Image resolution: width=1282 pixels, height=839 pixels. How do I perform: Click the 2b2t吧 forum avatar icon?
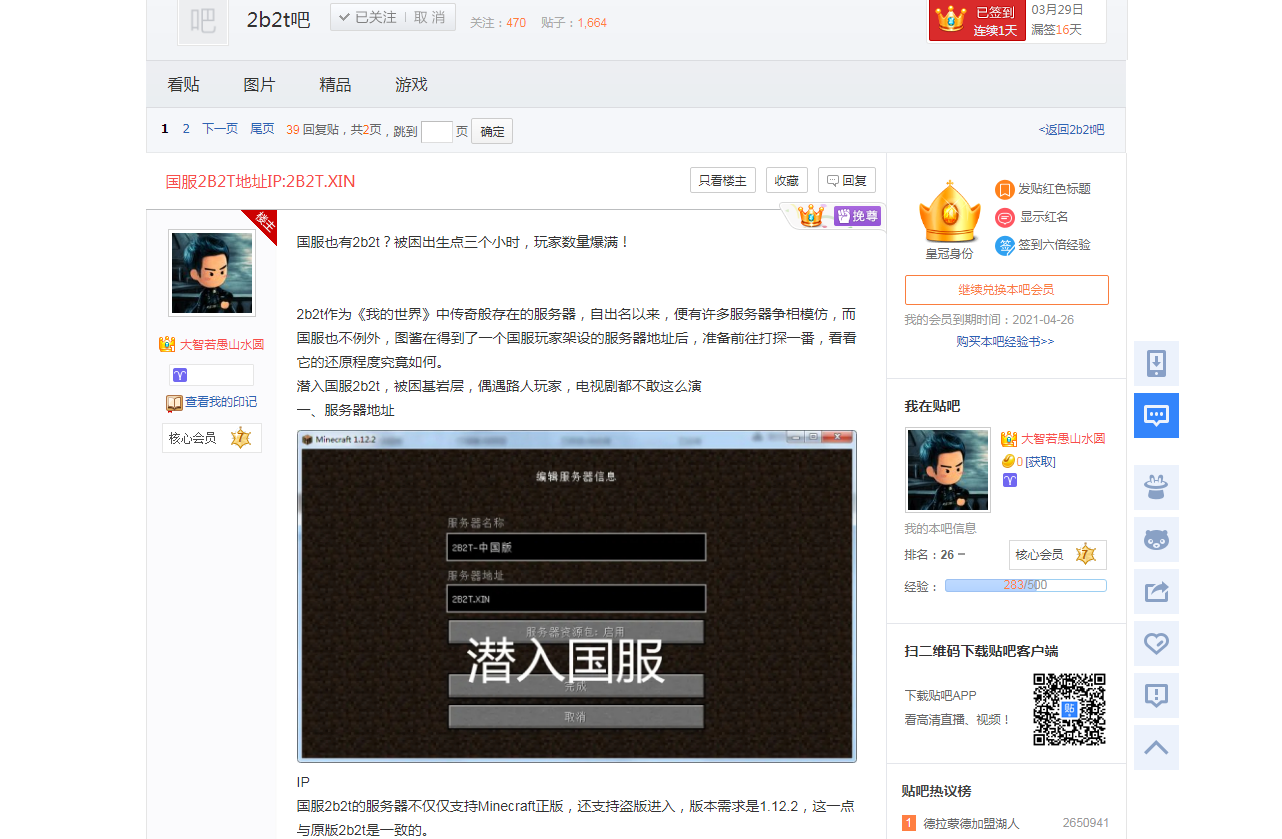click(x=203, y=21)
